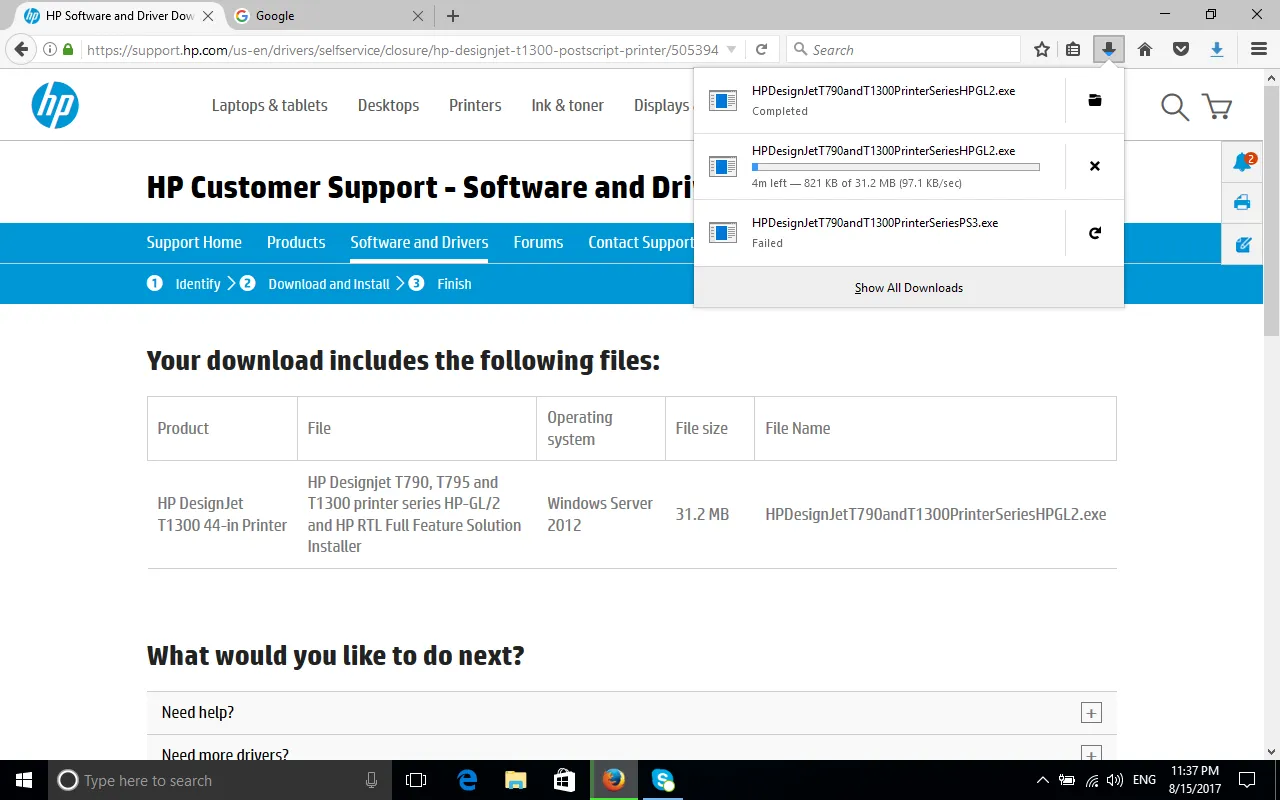The height and width of the screenshot is (800, 1280).
Task: Reload the current HP page
Action: pyautogui.click(x=761, y=49)
